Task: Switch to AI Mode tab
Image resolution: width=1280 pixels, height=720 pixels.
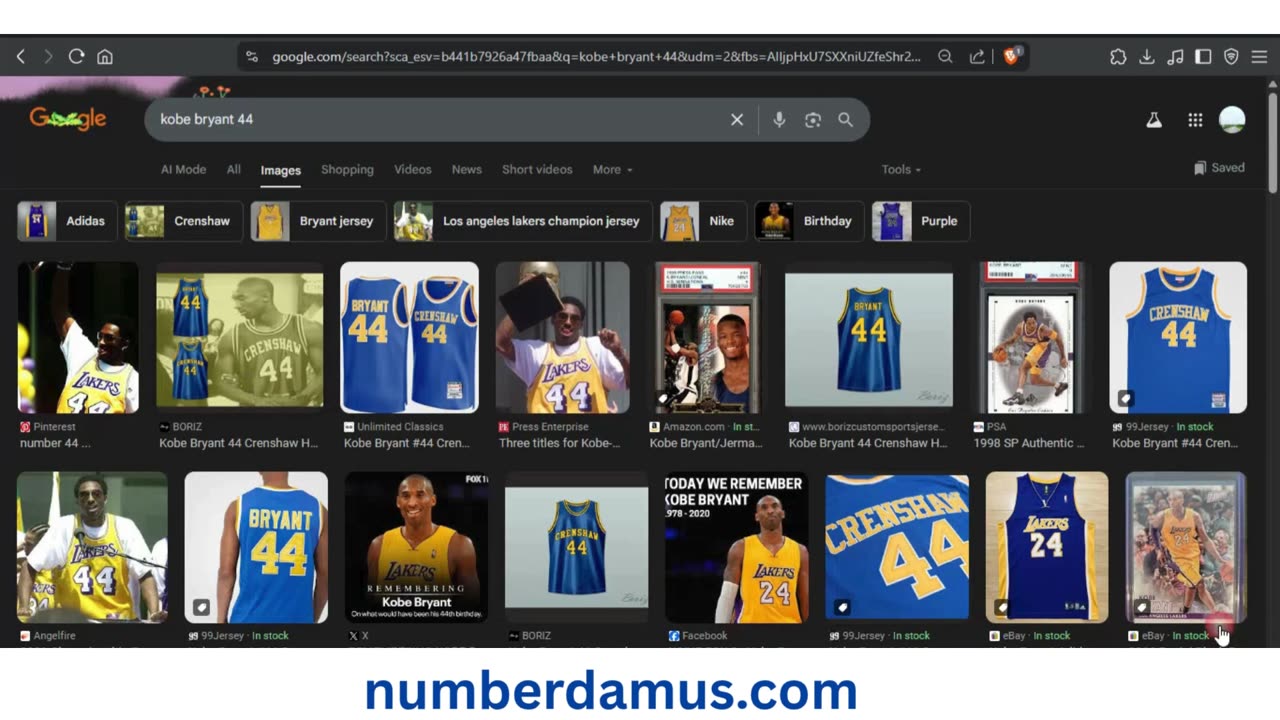Action: pyautogui.click(x=183, y=170)
